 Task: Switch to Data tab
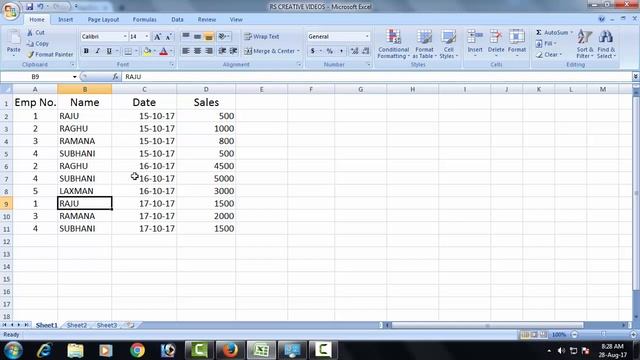click(177, 20)
